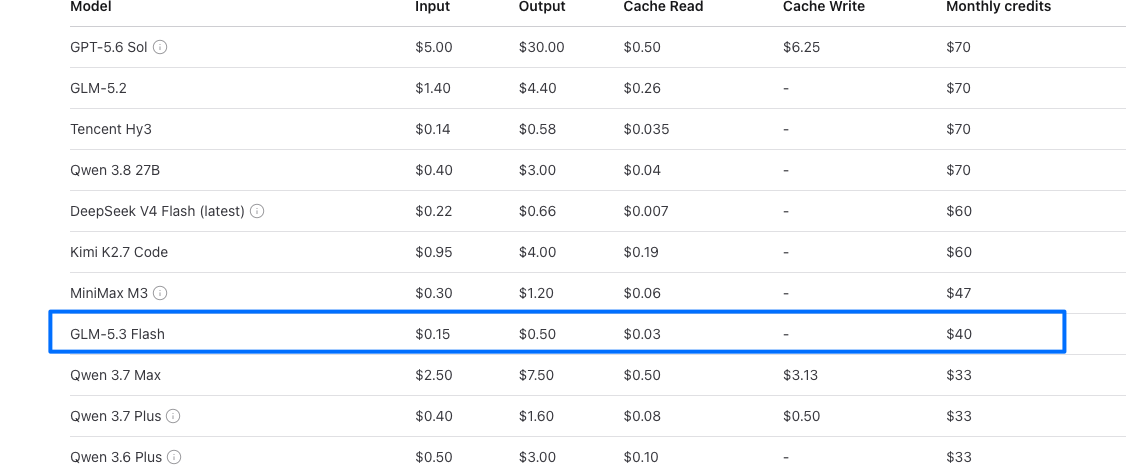Click the $6.25 cache write price
Screen dimensions: 1142x467
tap(801, 47)
